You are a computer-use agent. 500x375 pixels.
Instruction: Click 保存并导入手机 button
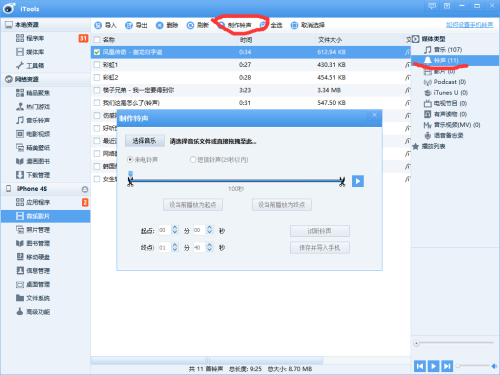(320, 248)
